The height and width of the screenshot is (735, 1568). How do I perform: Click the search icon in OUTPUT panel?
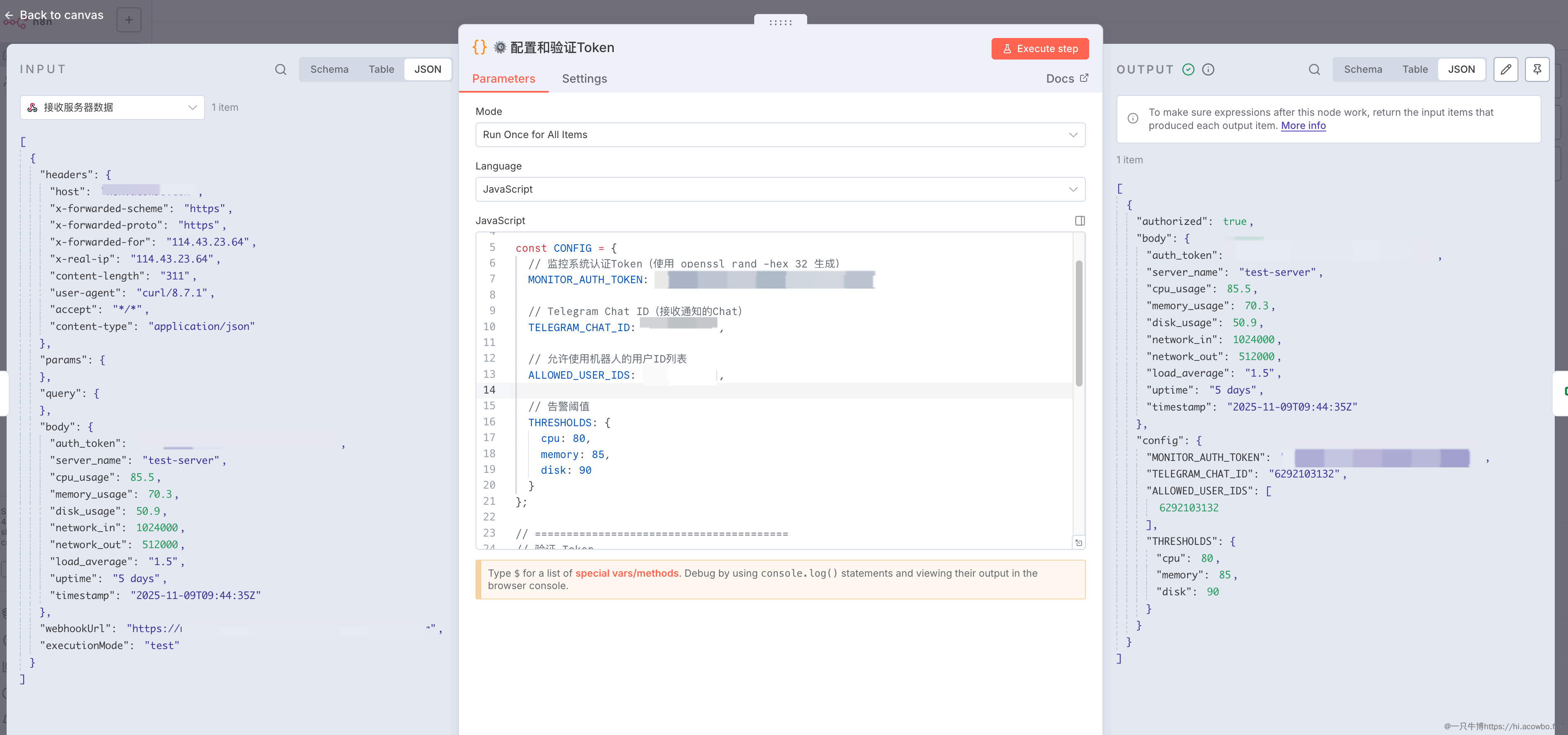click(x=1314, y=69)
